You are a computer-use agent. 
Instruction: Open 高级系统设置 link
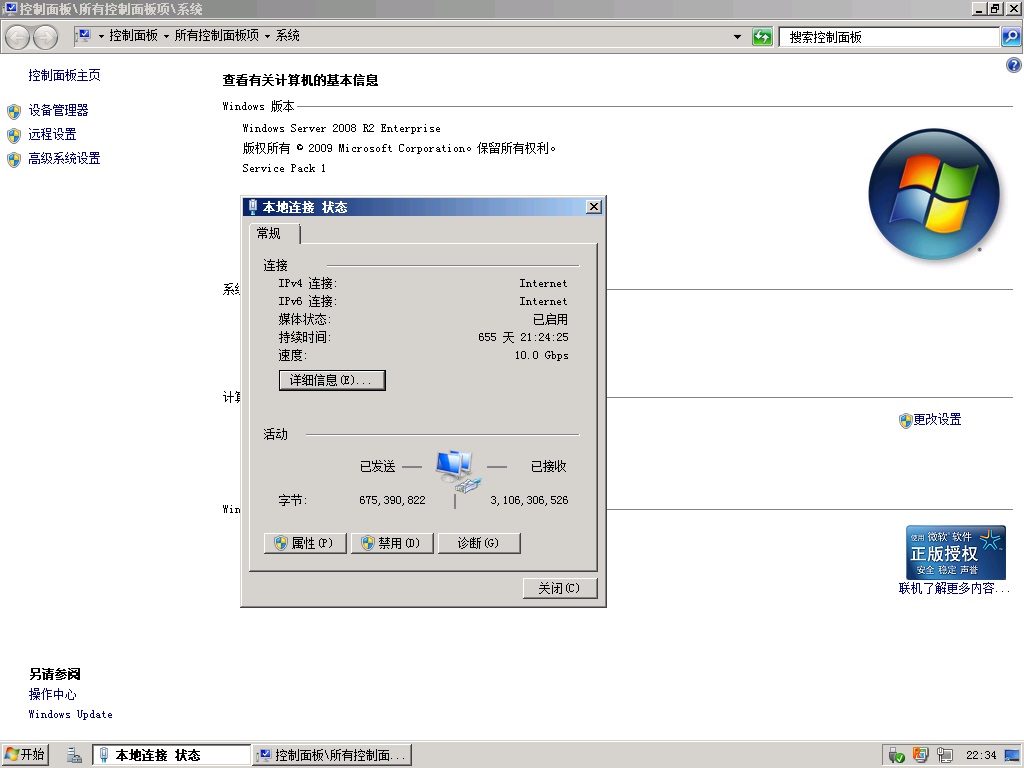click(64, 159)
